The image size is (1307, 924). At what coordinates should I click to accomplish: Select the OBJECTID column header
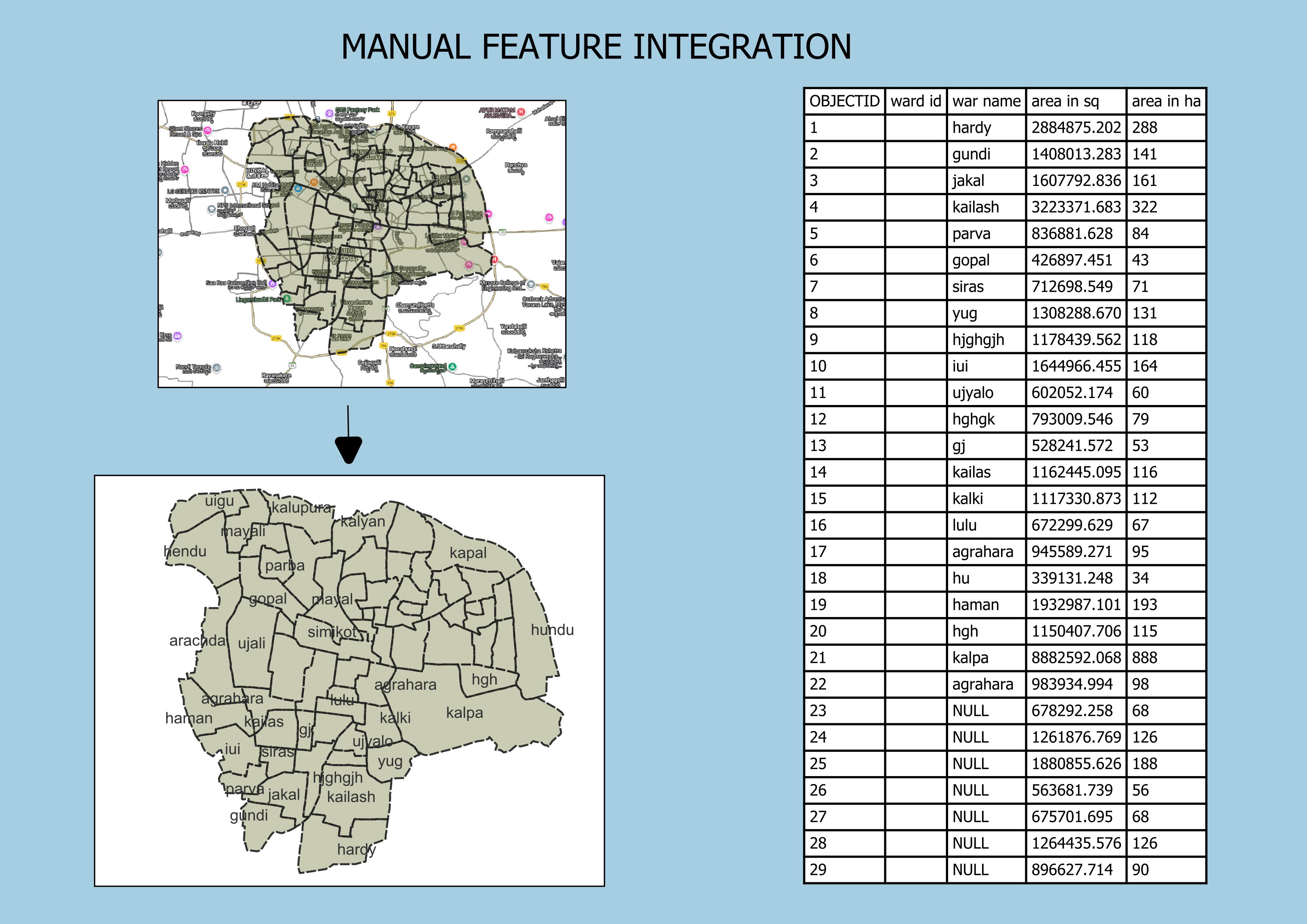pyautogui.click(x=844, y=101)
